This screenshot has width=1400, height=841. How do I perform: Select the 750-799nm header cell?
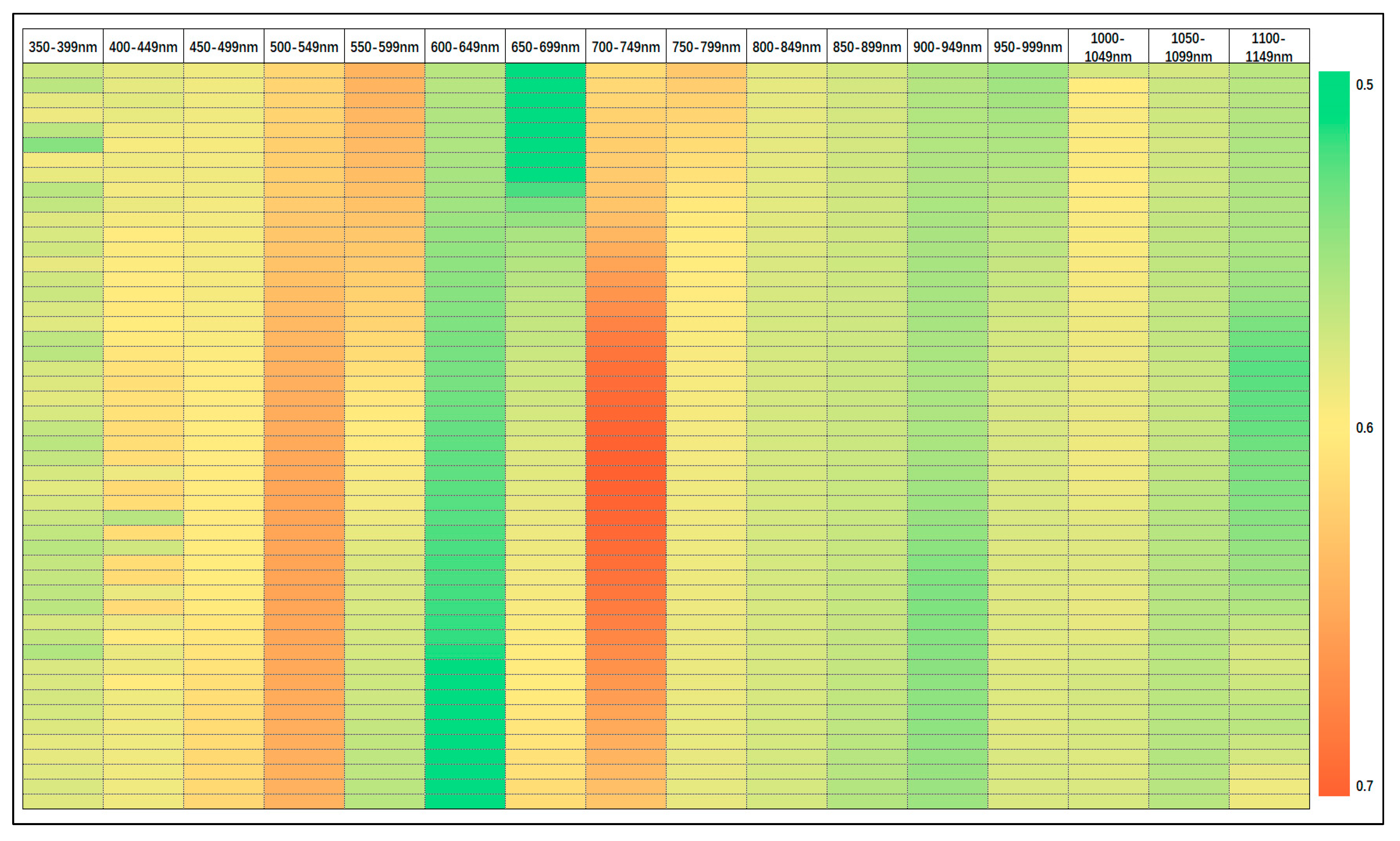click(x=706, y=46)
